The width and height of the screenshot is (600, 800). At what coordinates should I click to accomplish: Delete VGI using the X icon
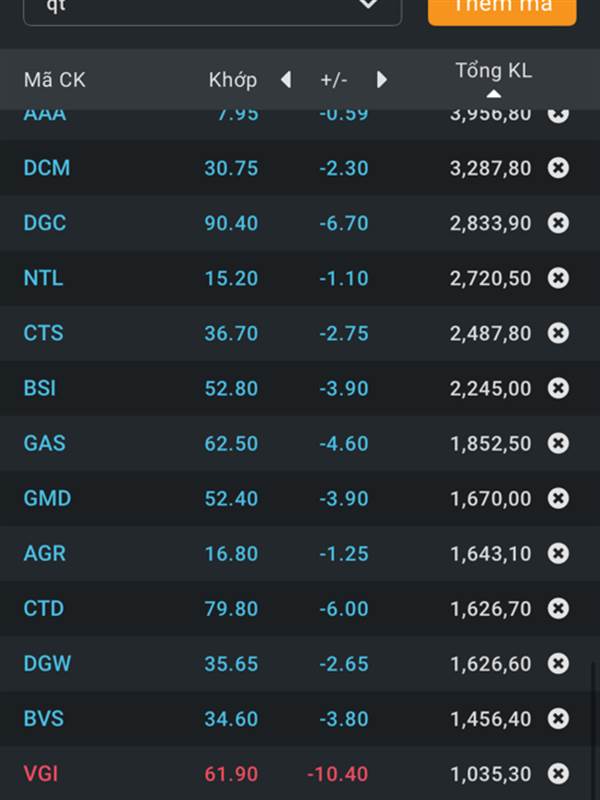point(558,773)
